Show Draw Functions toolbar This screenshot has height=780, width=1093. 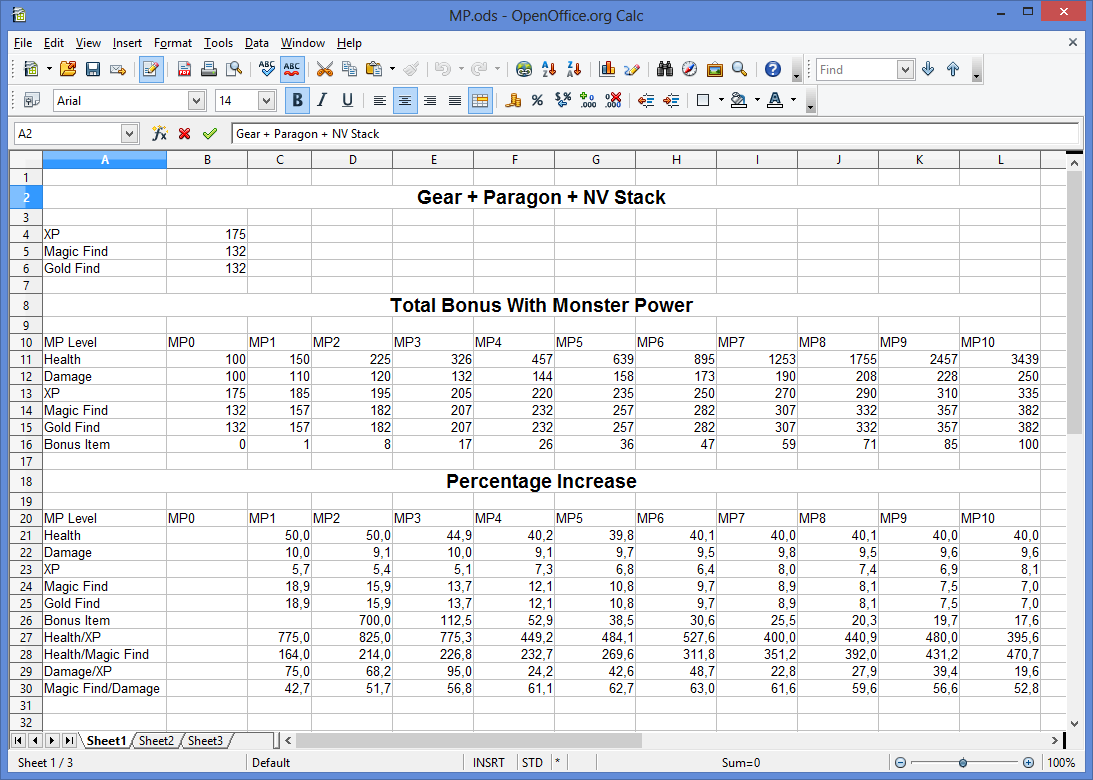(x=632, y=69)
